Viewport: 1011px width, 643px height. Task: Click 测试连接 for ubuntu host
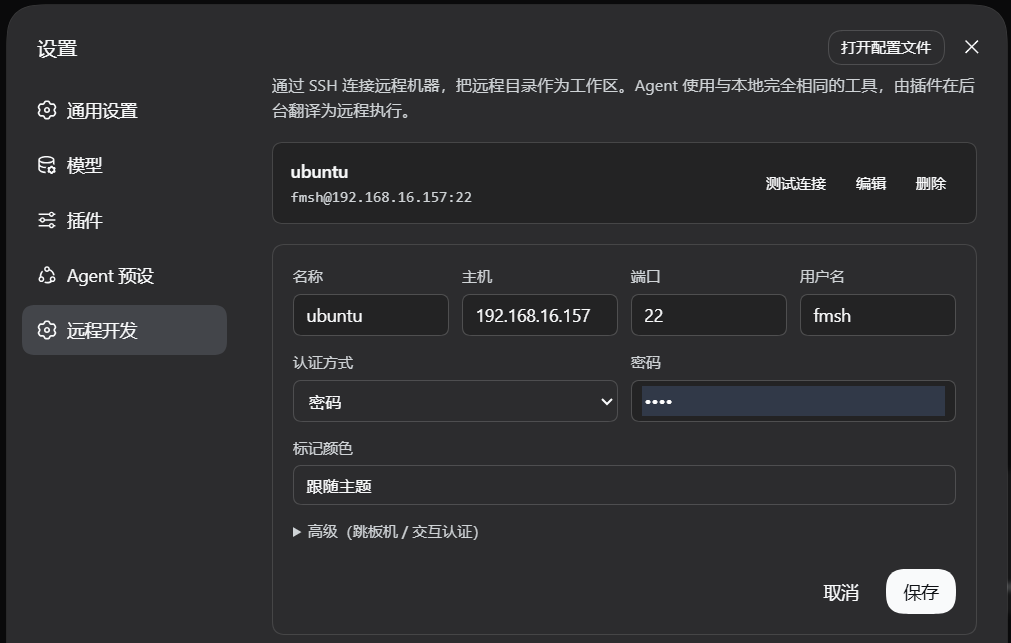pos(796,184)
